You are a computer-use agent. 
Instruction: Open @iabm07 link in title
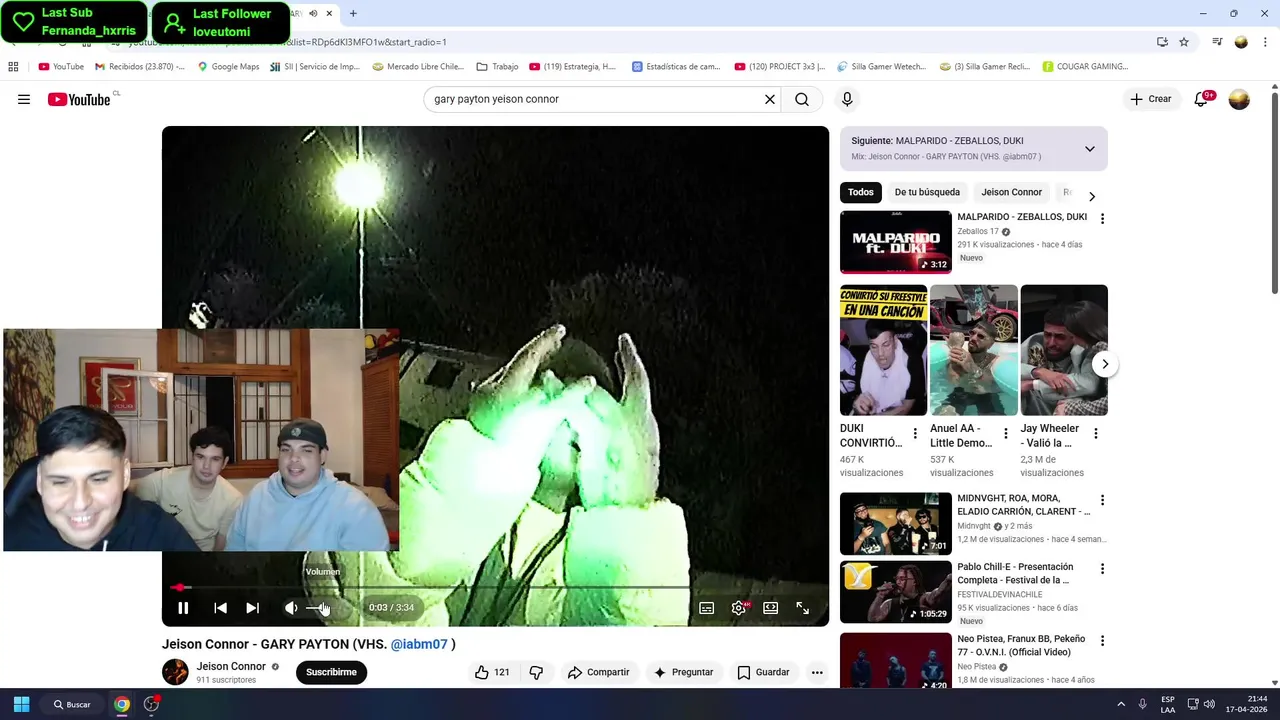tap(419, 644)
